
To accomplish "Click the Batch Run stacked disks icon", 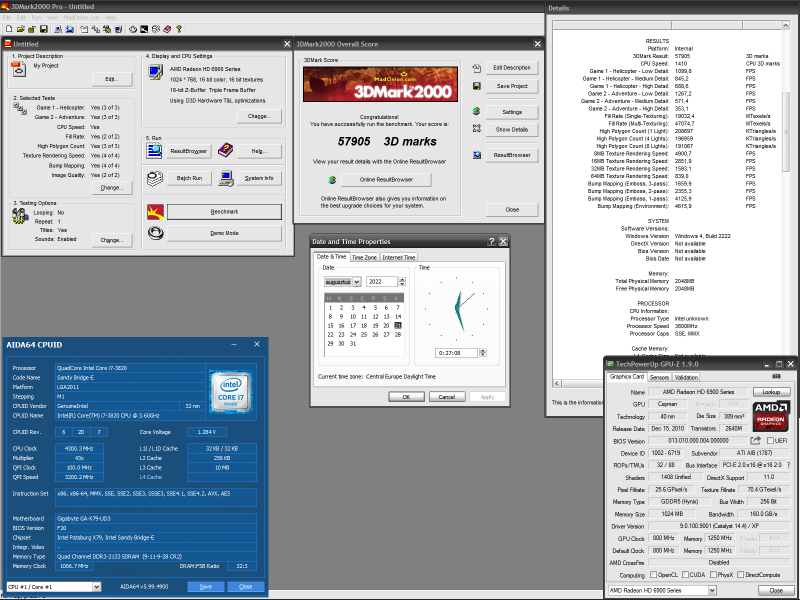I will [155, 178].
